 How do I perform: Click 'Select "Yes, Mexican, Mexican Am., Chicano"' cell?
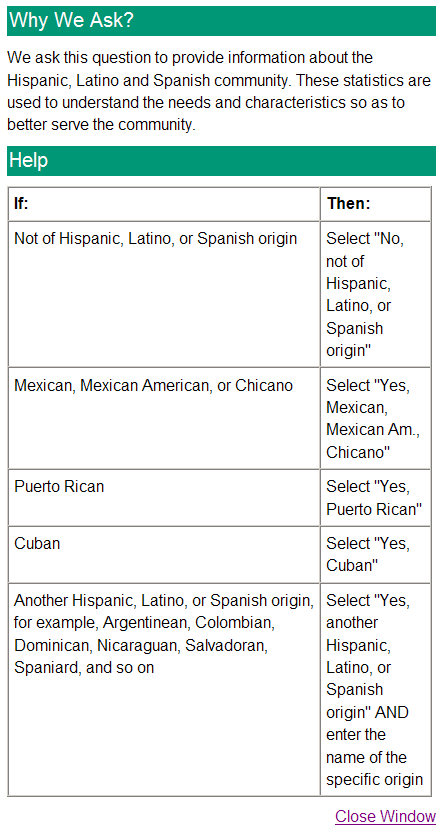pyautogui.click(x=376, y=418)
